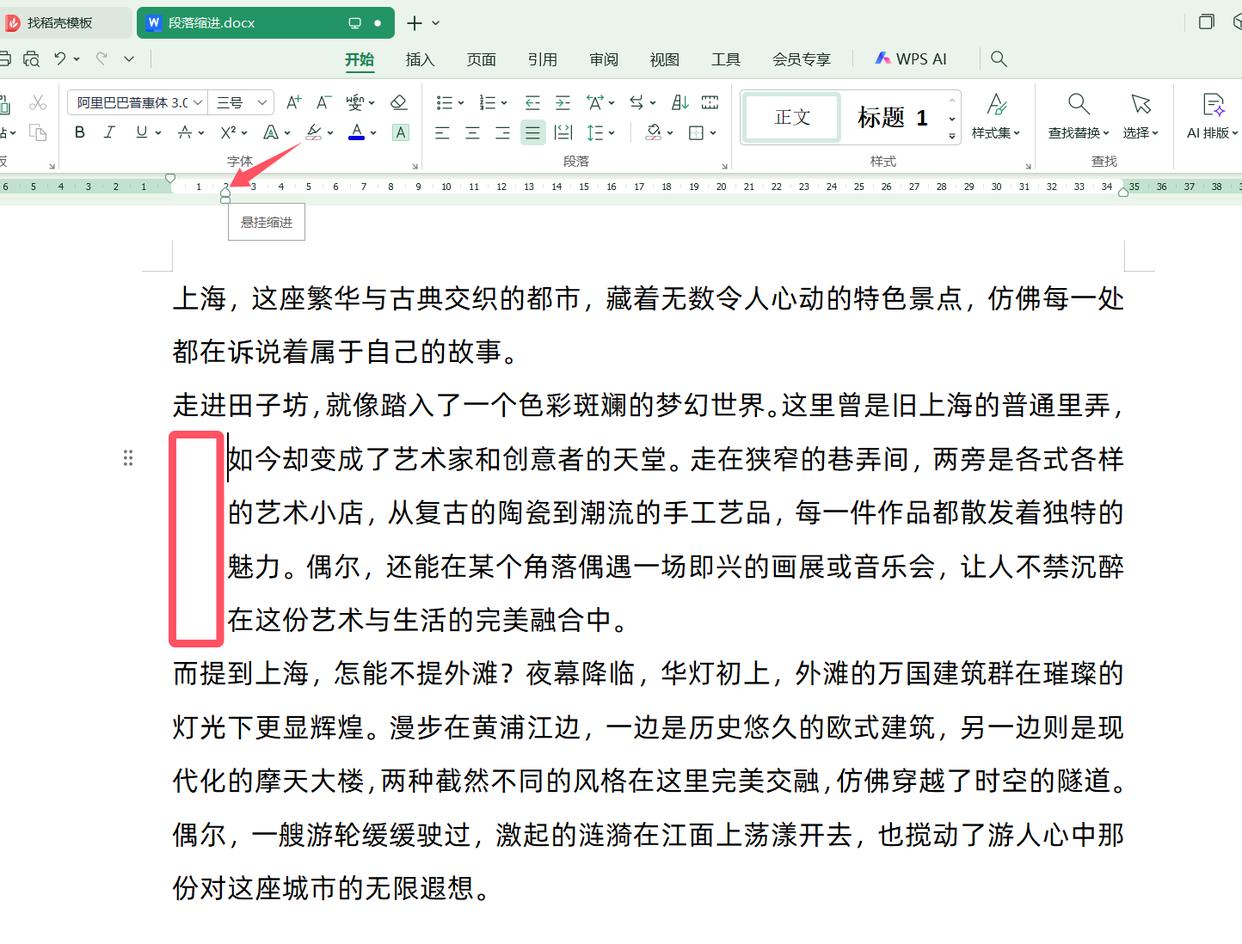This screenshot has width=1242, height=944.
Task: Click the numbered list icon
Action: coord(487,102)
